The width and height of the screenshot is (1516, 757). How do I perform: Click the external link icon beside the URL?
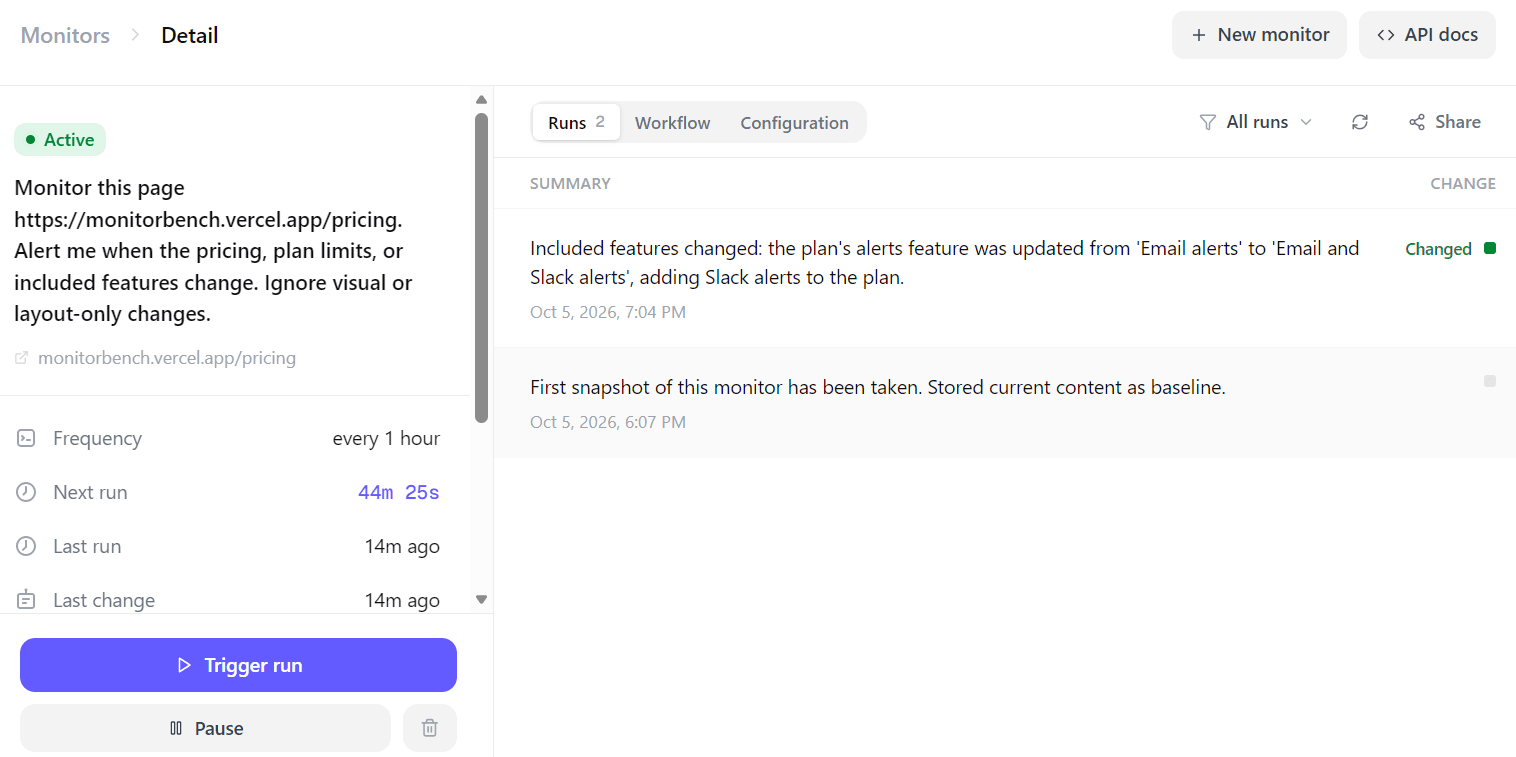click(x=21, y=358)
